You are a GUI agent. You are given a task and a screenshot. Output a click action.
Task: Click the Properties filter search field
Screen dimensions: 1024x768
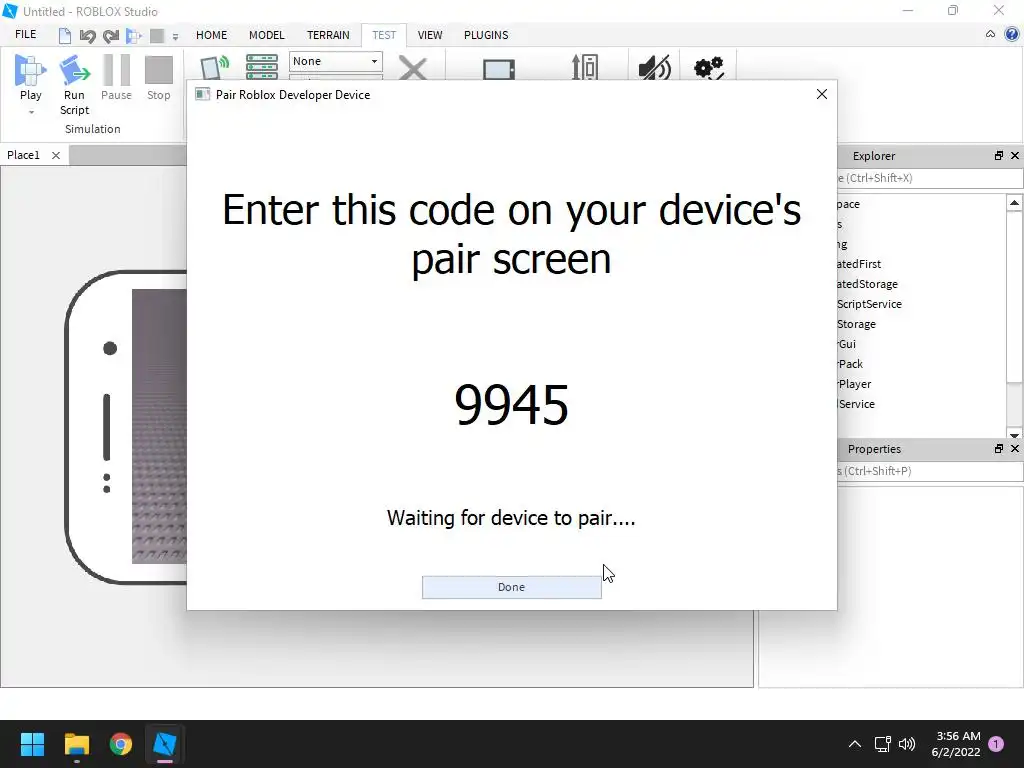930,471
